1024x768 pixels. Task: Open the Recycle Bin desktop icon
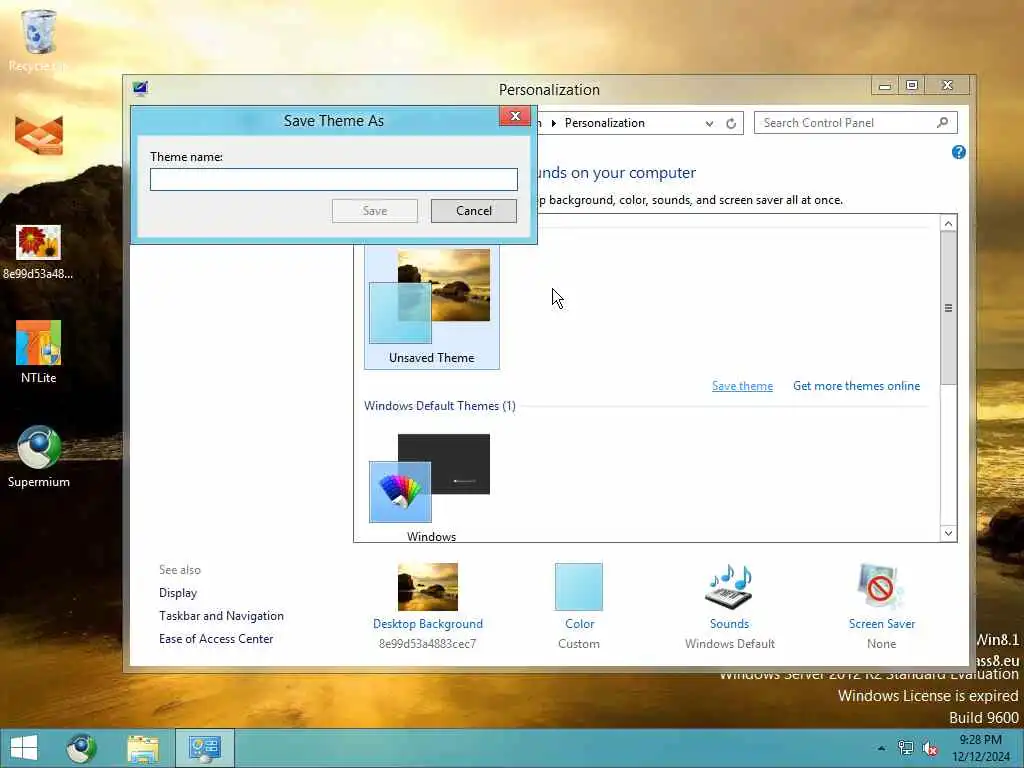tap(39, 40)
